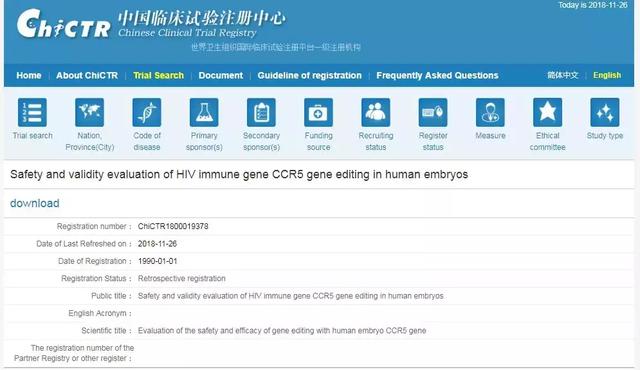Select the English language link
Screen dimensions: 640x370
[607, 75]
